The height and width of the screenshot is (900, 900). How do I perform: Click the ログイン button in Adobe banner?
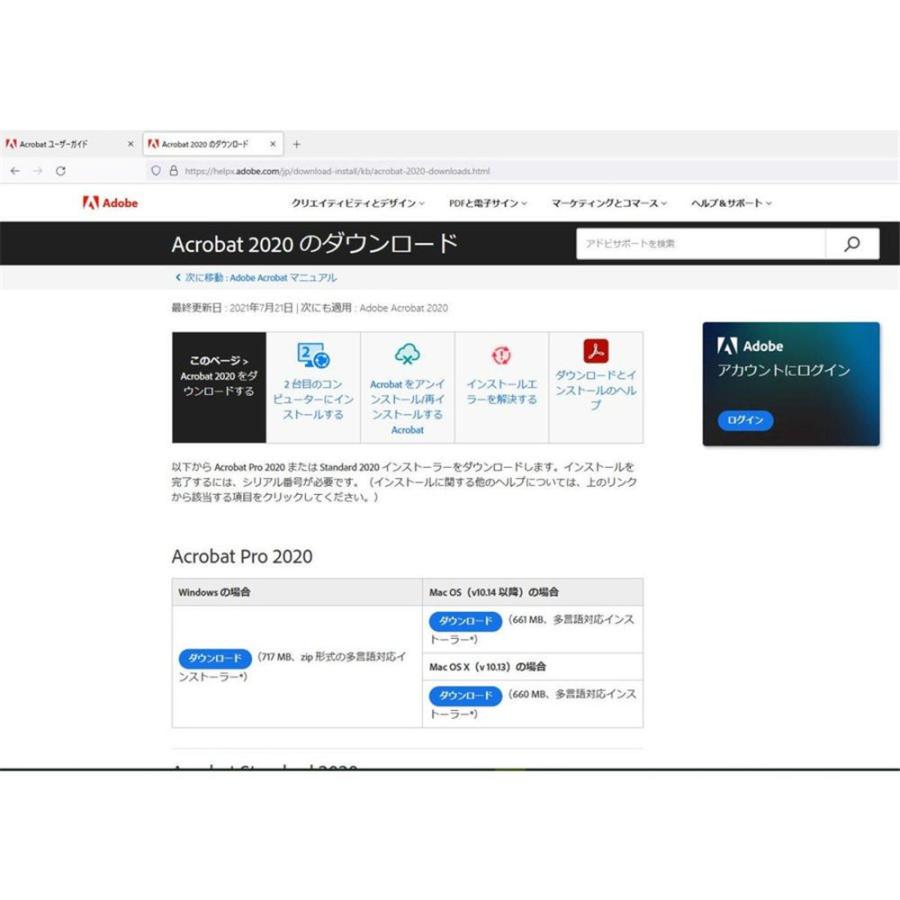tap(746, 420)
